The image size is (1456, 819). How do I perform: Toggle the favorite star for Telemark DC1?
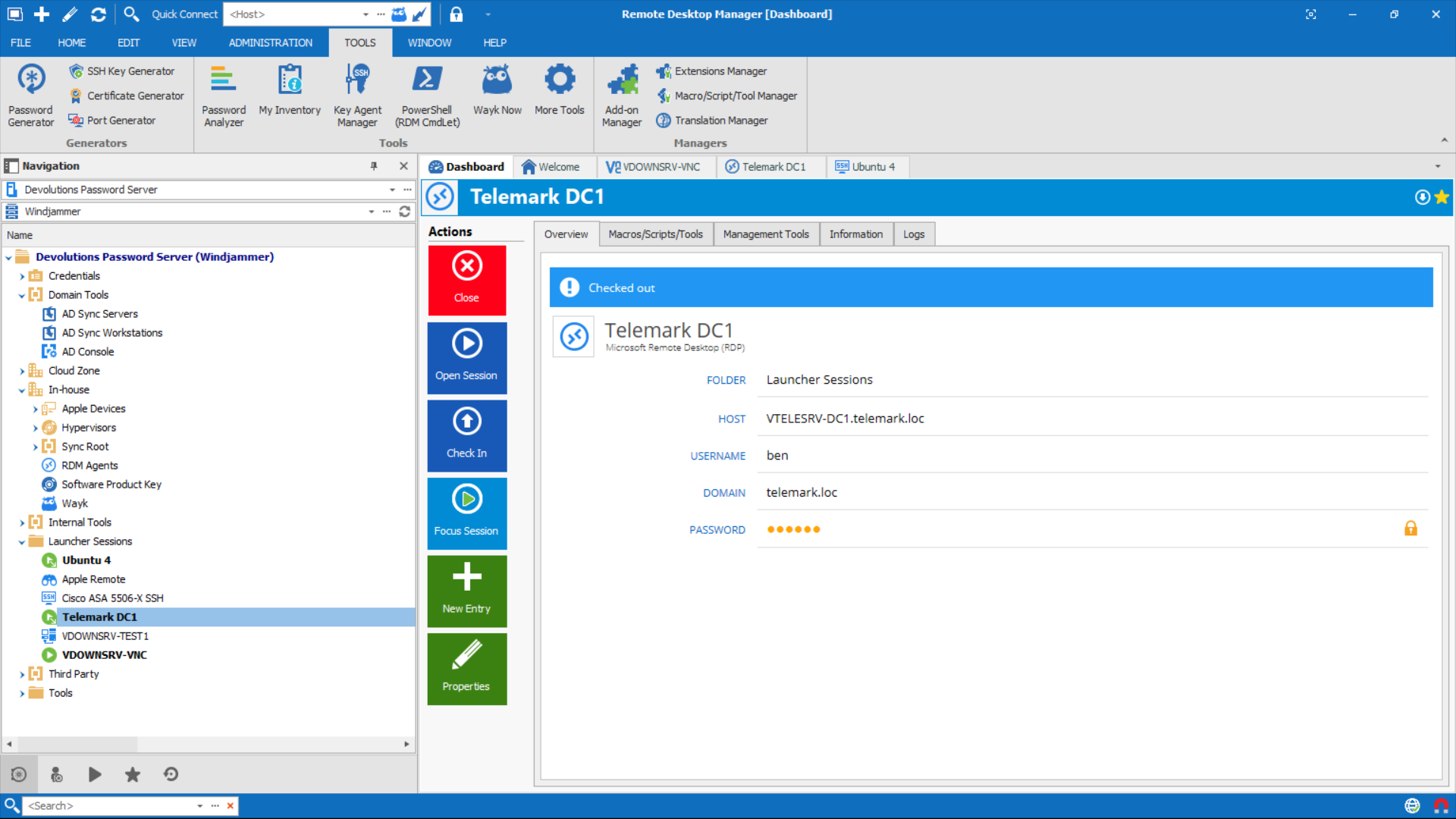pyautogui.click(x=1442, y=197)
